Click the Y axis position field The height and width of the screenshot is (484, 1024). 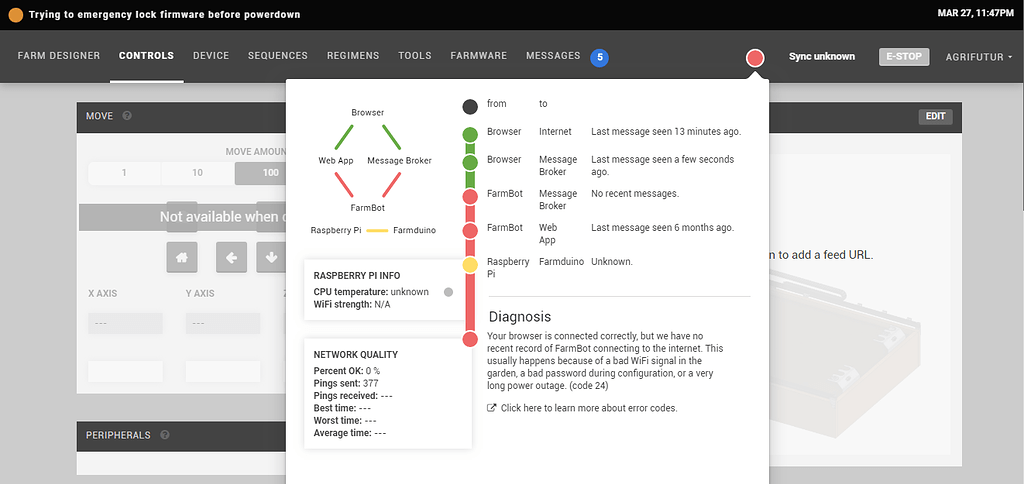pos(223,323)
